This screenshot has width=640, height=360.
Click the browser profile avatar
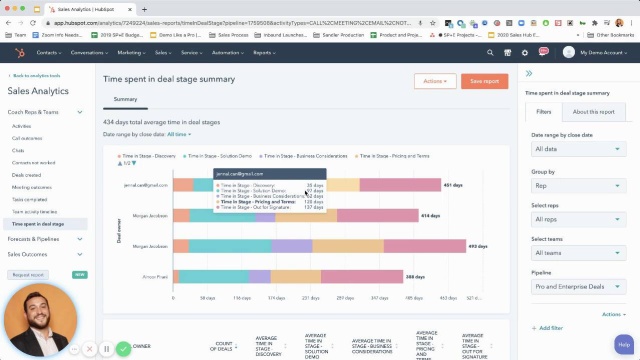tap(619, 23)
